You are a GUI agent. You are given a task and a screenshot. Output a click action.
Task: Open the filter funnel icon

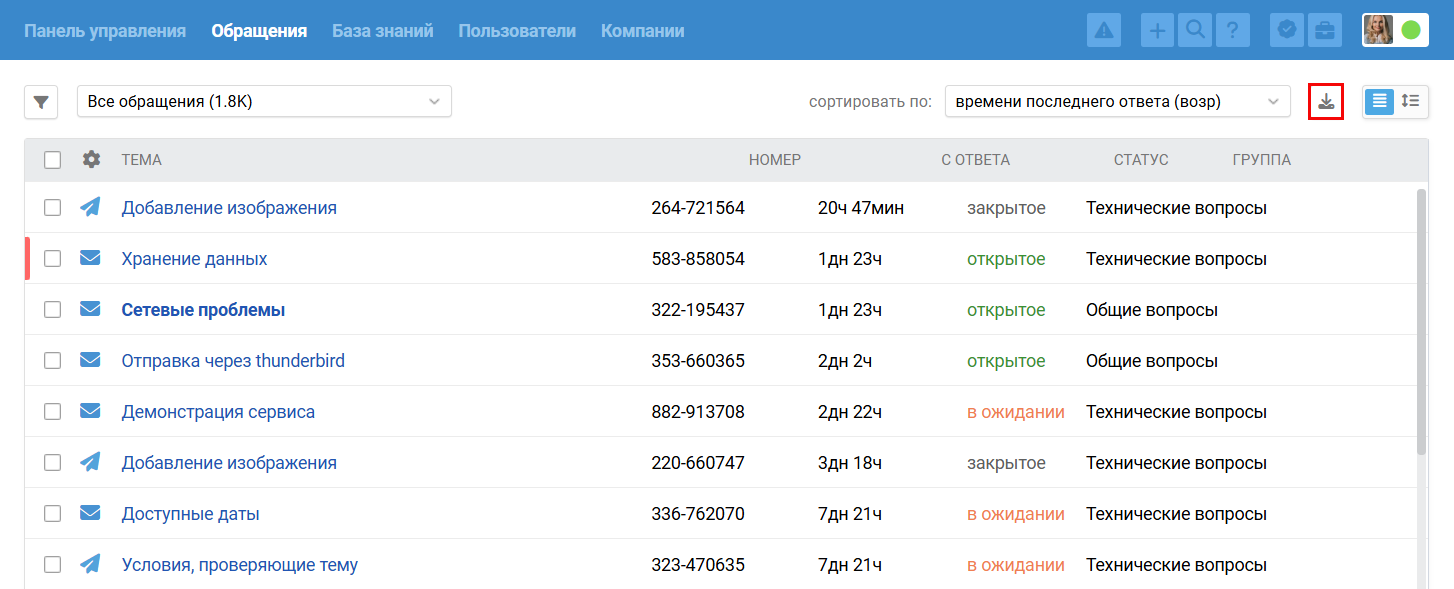coord(41,102)
